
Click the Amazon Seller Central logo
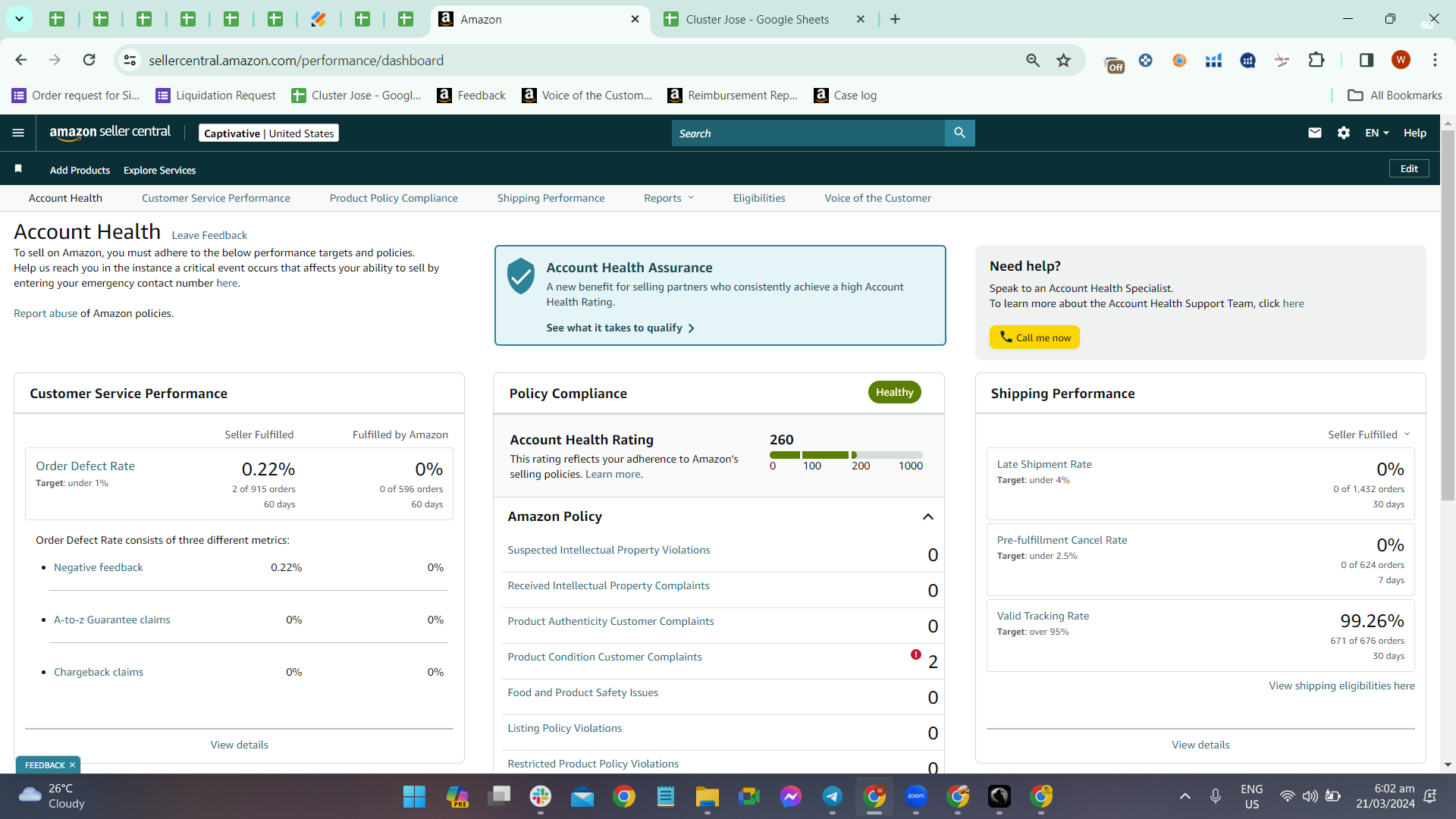point(110,133)
